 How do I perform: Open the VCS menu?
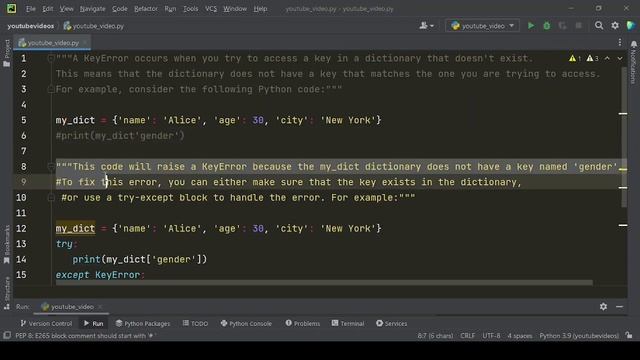[211, 9]
